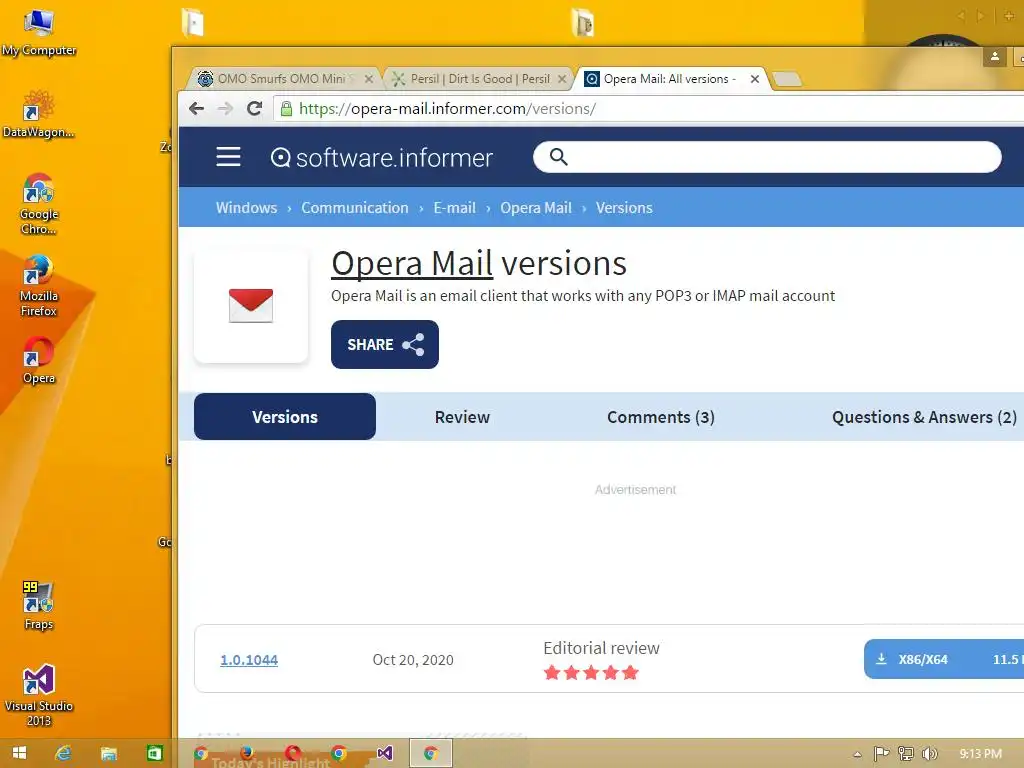Click the Editorial review star rating
Viewport: 1024px width, 768px height.
[x=591, y=673]
